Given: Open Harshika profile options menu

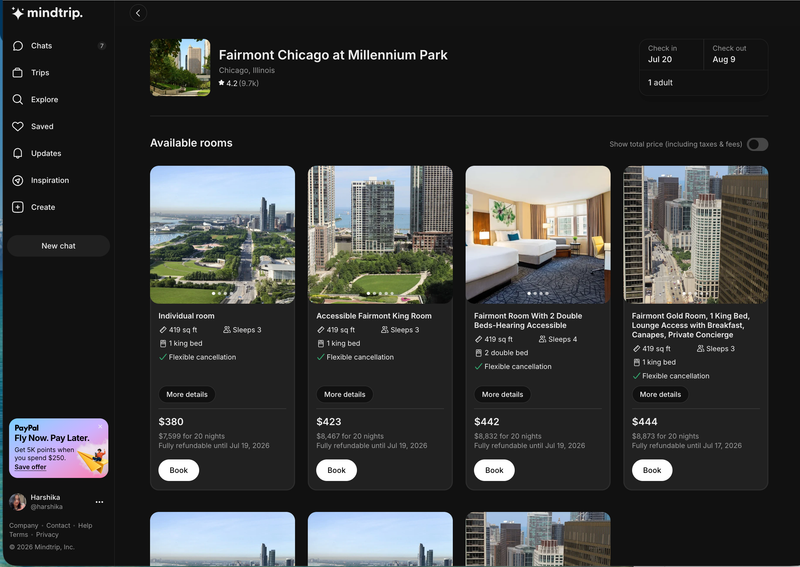Looking at the screenshot, I should [99, 502].
